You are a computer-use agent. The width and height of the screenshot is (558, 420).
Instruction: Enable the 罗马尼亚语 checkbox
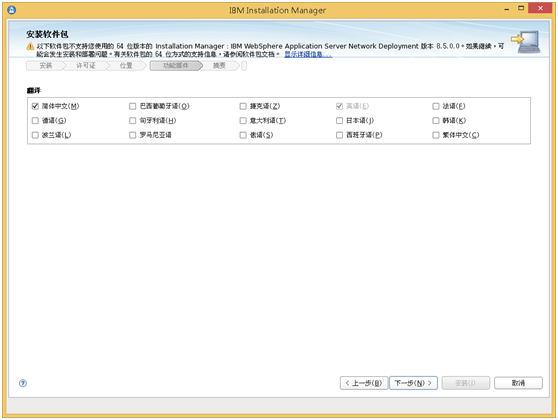132,135
